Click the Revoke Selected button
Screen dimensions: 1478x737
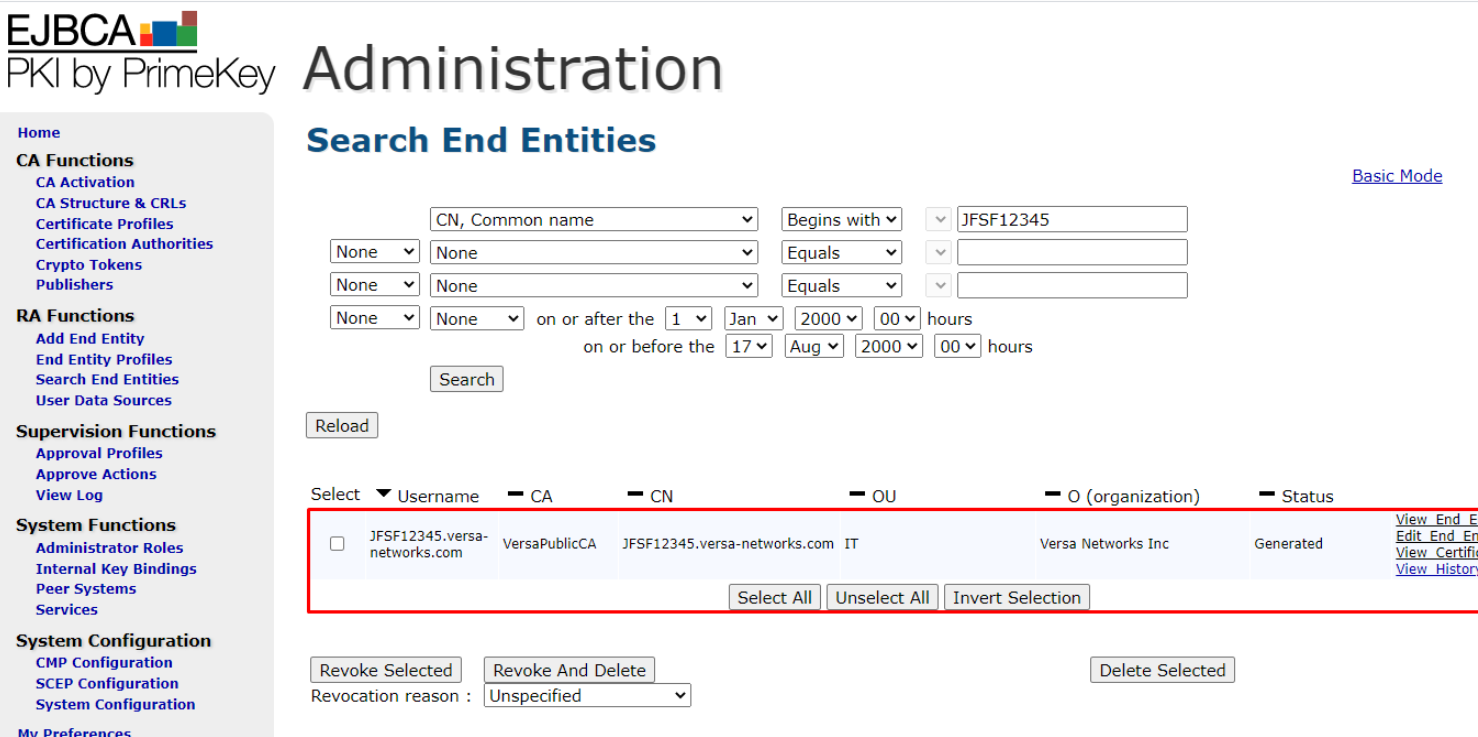[386, 671]
